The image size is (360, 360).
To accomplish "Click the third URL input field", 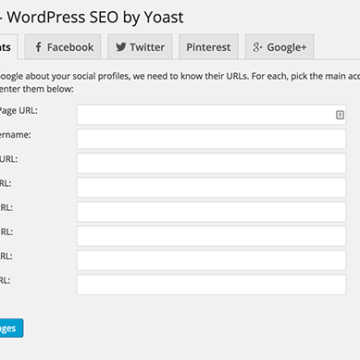I will [211, 163].
